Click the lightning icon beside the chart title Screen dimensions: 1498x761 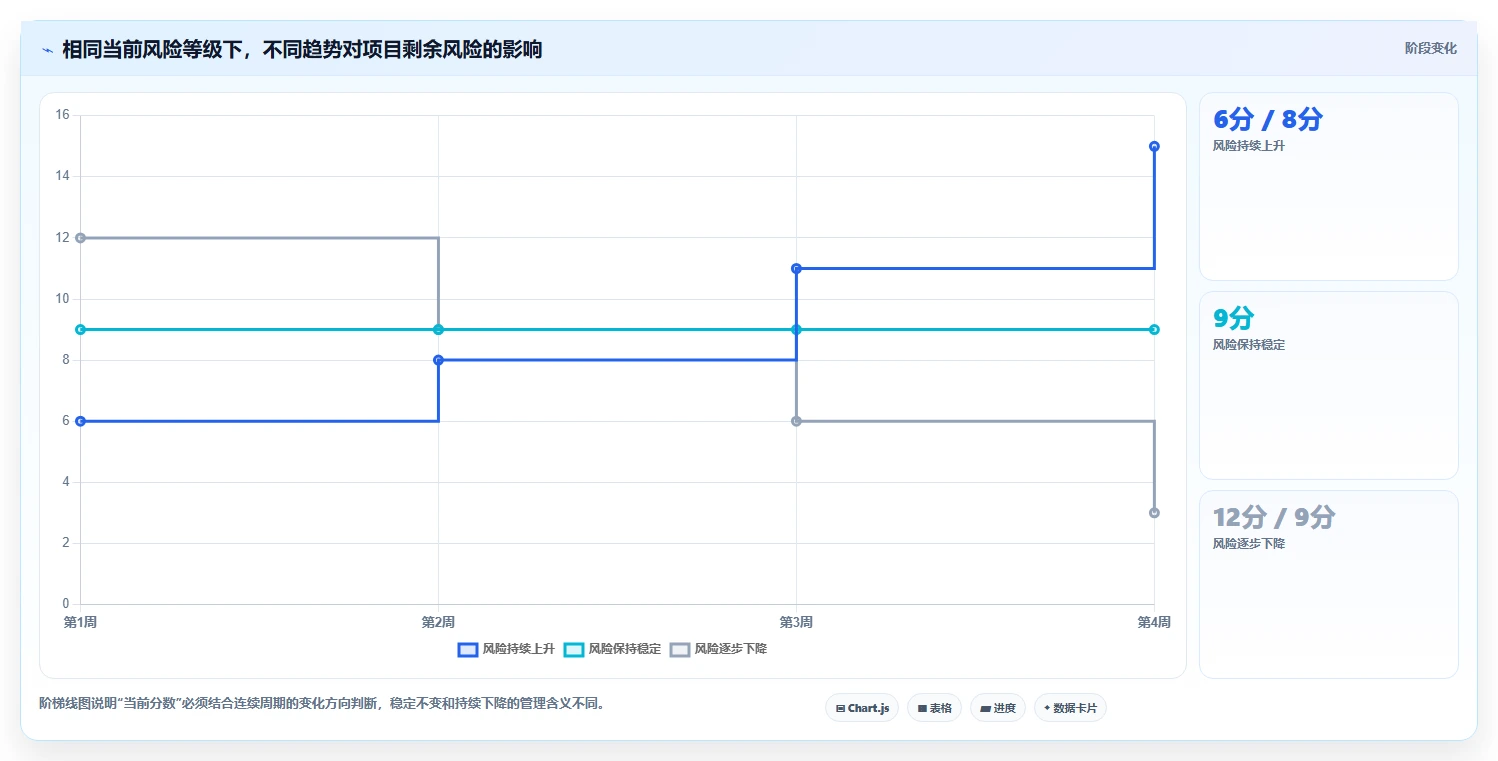[47, 50]
